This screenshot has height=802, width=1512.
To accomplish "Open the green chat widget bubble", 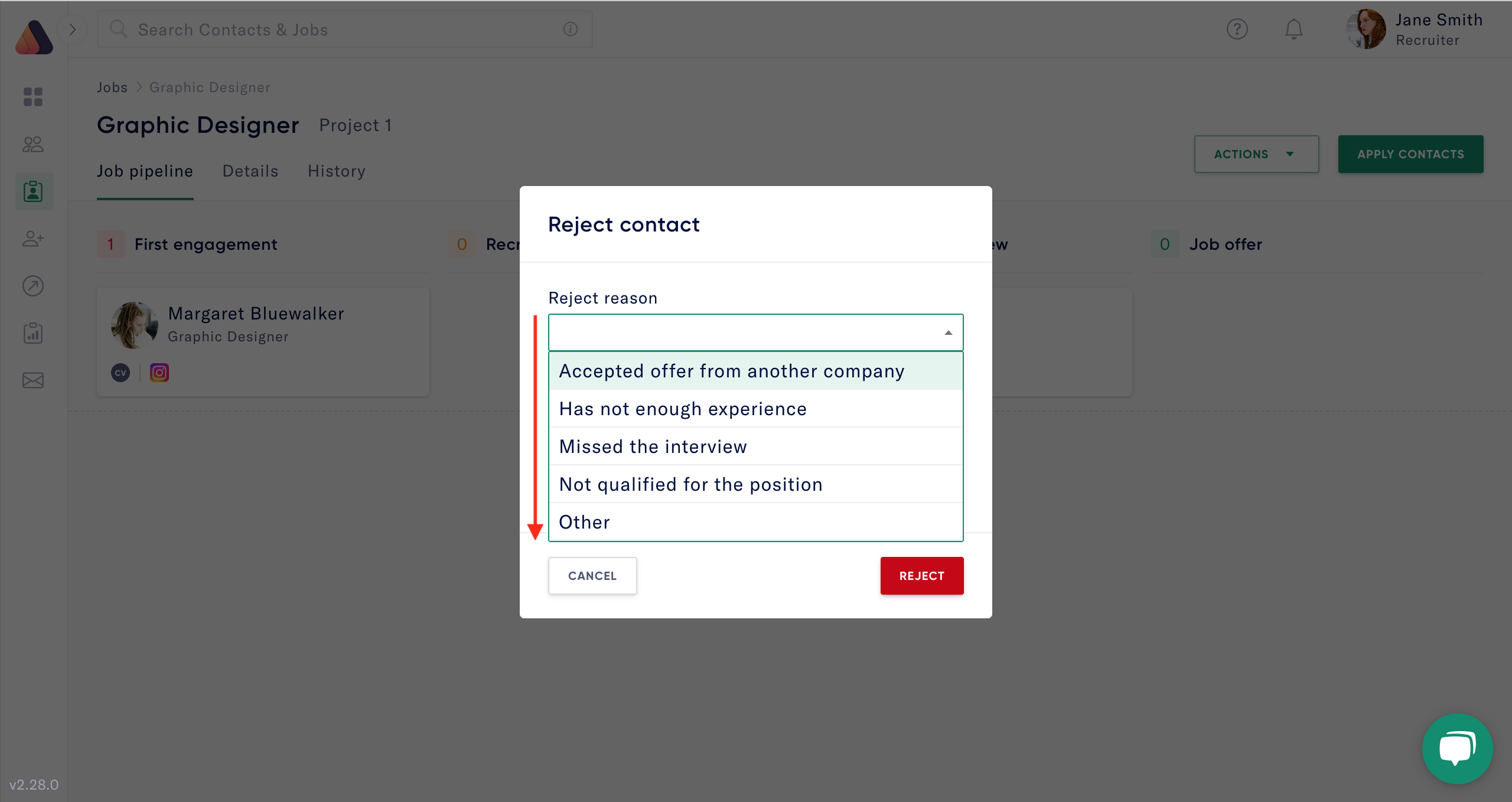I will [x=1457, y=748].
